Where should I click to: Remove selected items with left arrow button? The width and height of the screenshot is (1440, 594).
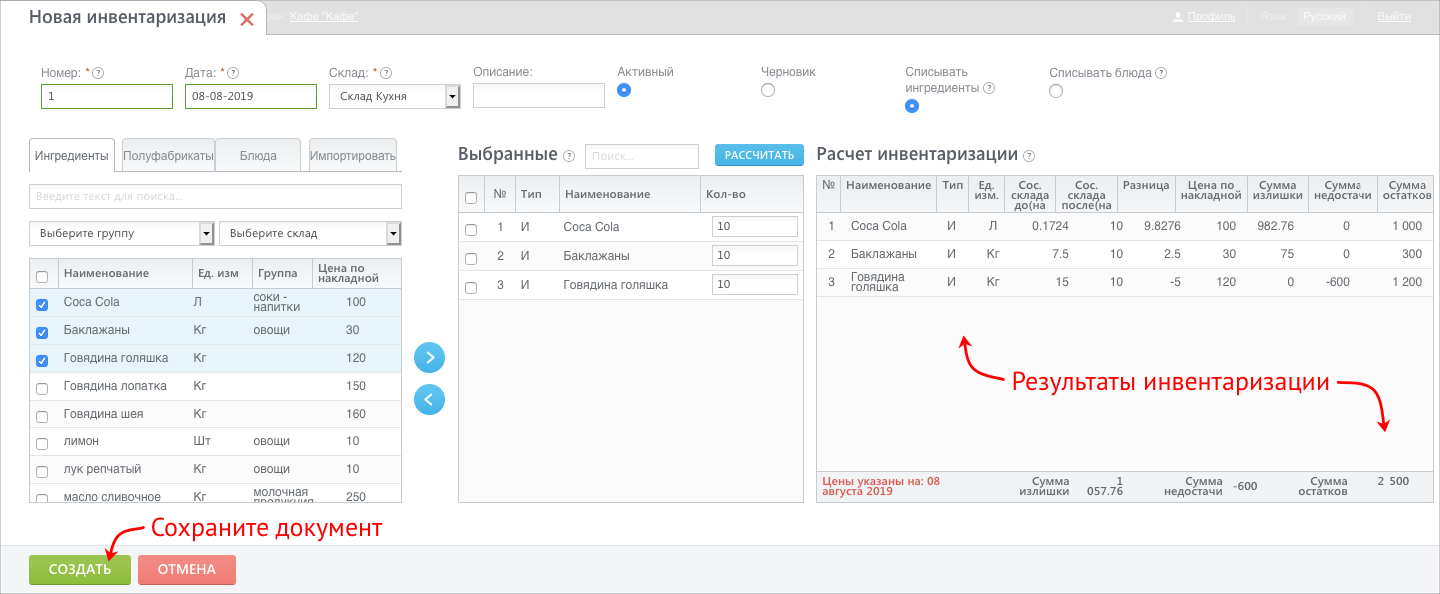point(429,400)
